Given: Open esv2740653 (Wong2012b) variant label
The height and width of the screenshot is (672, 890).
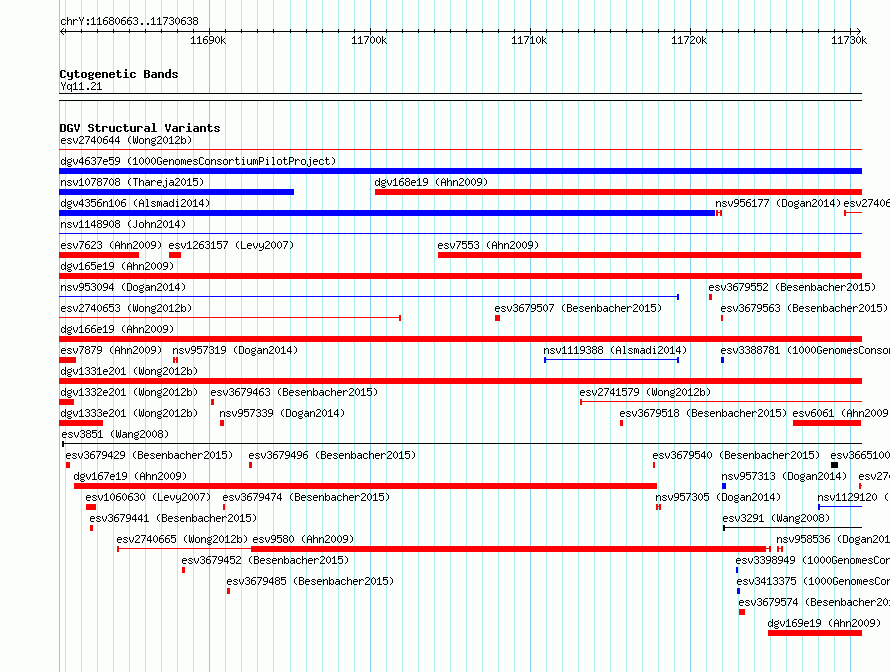Looking at the screenshot, I should tap(126, 308).
